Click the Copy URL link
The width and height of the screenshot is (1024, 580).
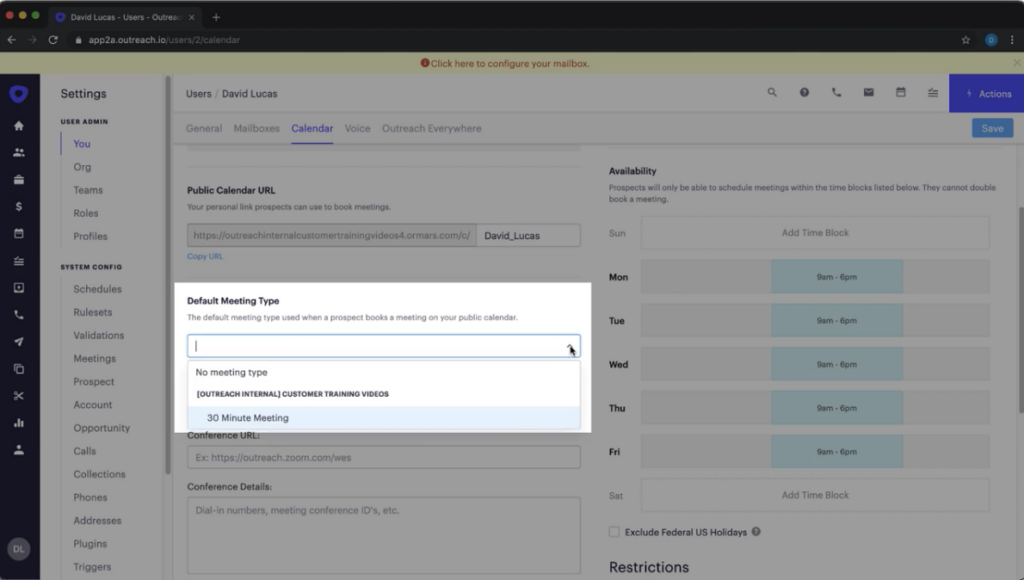click(x=205, y=257)
